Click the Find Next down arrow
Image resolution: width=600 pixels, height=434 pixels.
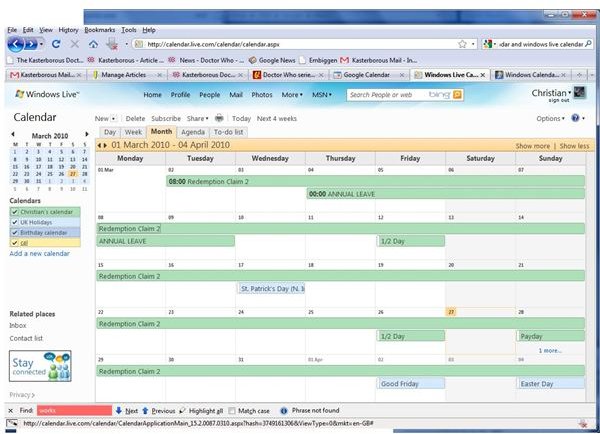(119, 411)
